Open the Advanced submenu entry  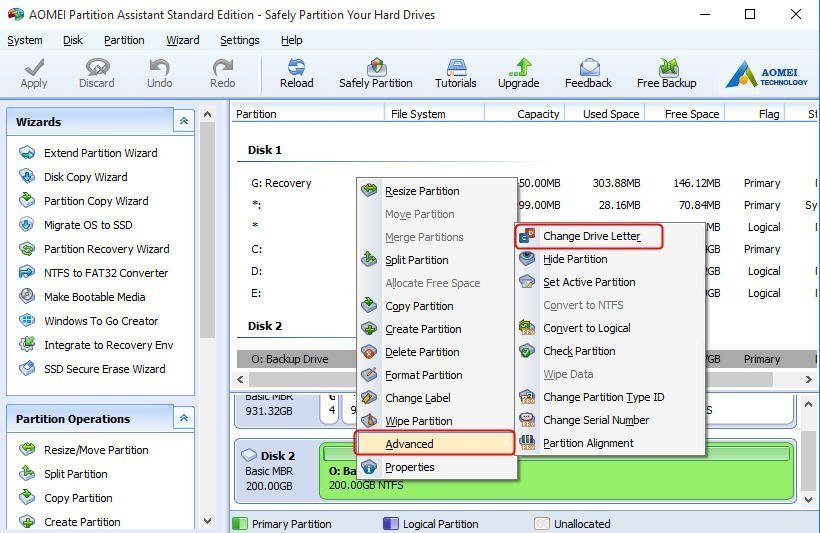coord(435,444)
